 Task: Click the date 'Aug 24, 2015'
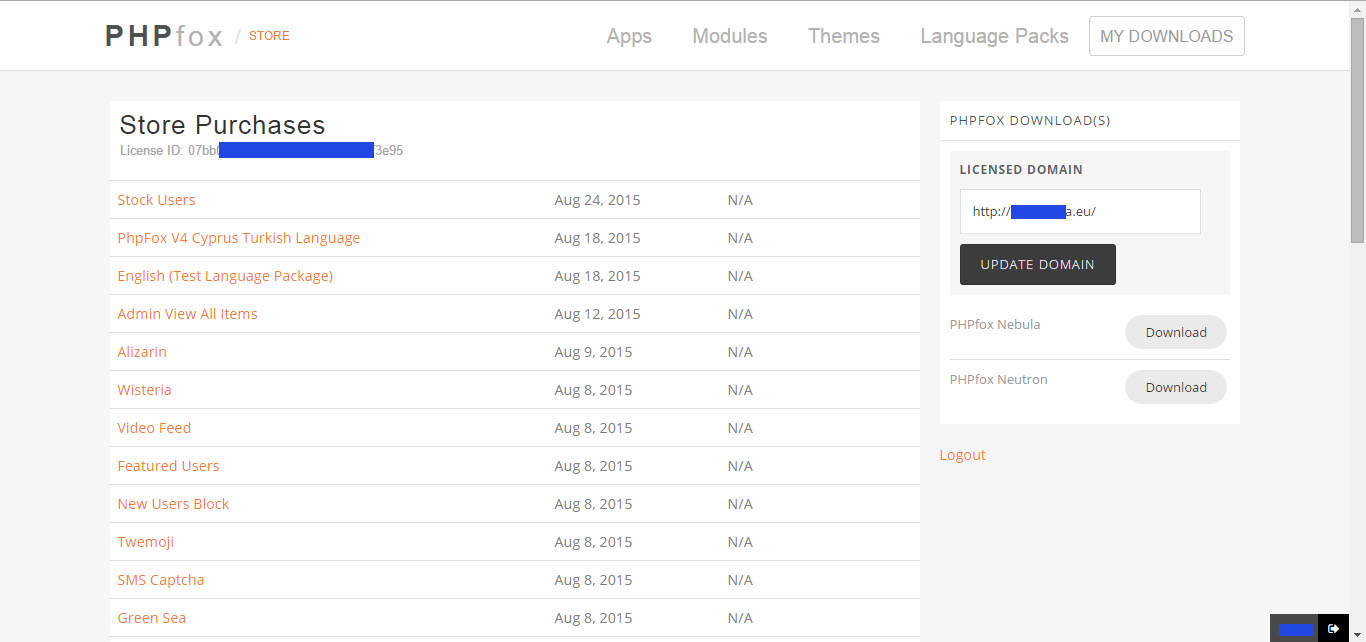(x=597, y=200)
